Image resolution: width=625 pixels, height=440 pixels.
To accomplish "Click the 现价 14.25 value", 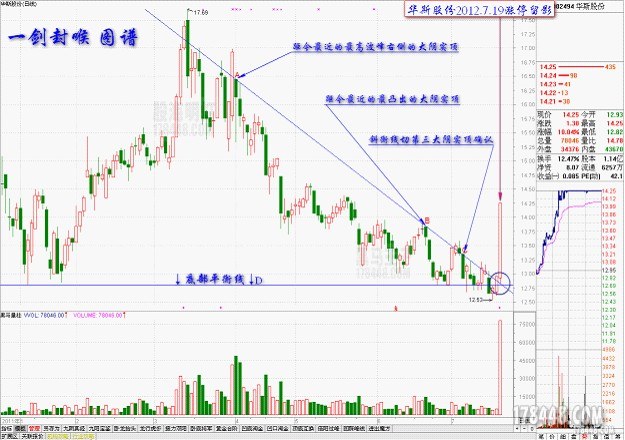I will click(571, 115).
